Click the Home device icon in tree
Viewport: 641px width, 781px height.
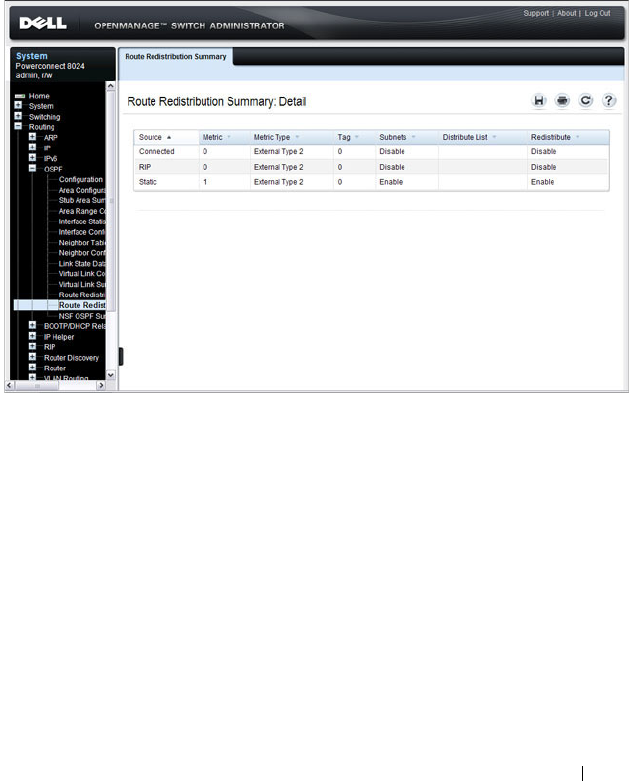click(20, 96)
